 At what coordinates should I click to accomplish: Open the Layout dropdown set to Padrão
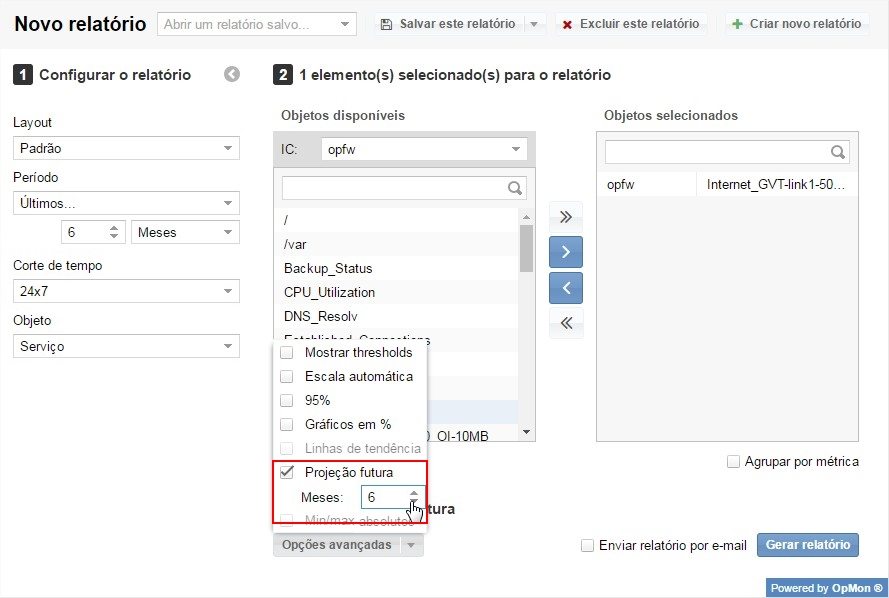pos(126,149)
